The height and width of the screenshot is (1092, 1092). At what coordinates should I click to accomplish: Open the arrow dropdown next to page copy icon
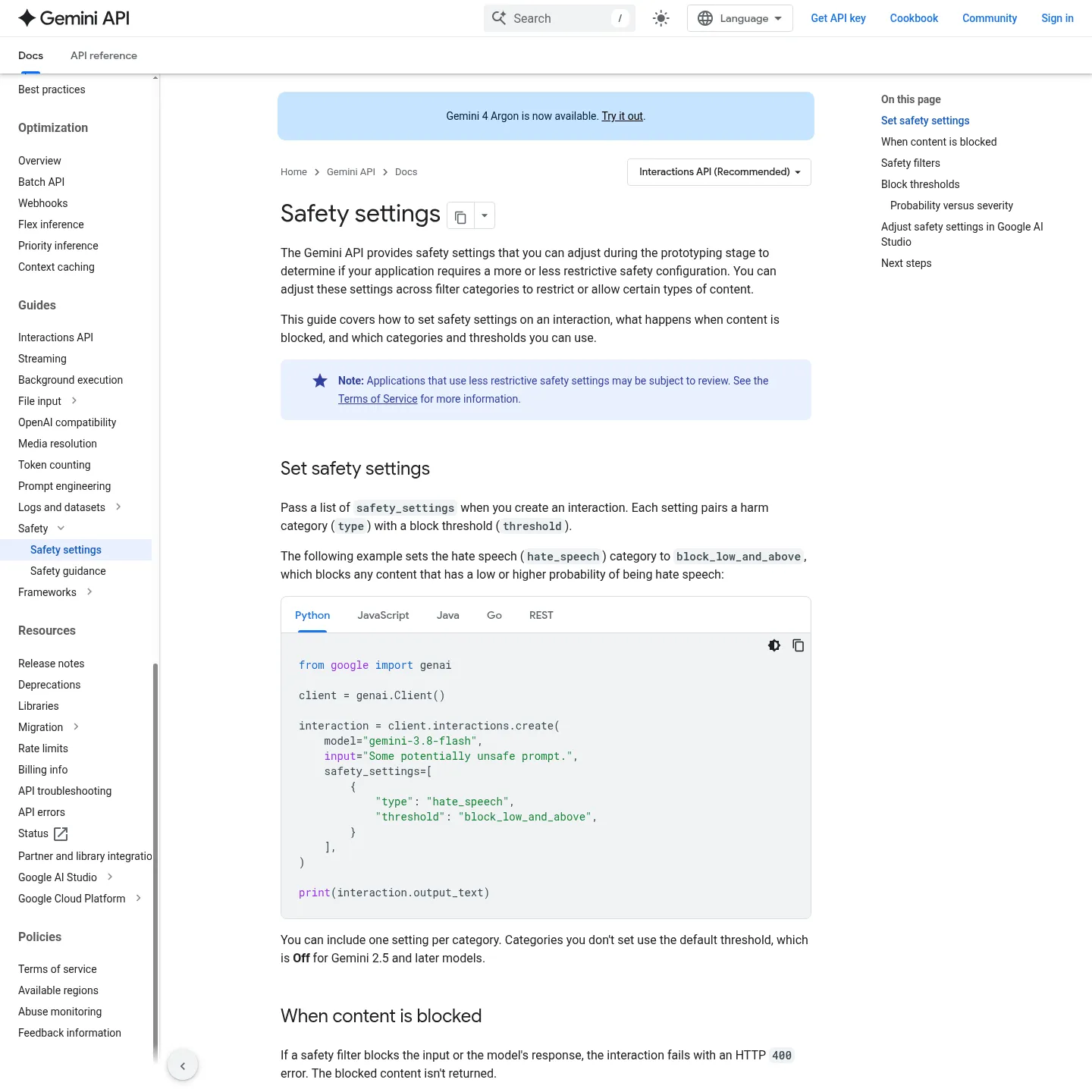485,216
